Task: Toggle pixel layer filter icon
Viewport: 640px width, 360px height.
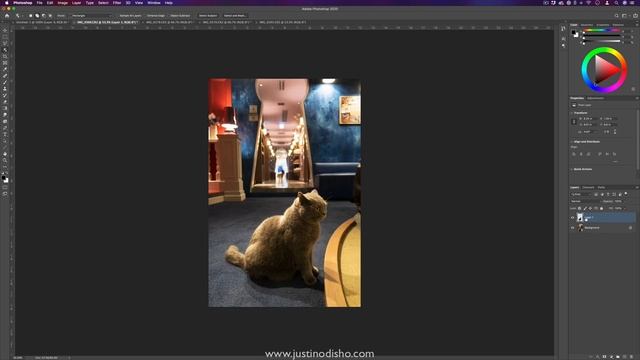Action: tap(596, 195)
